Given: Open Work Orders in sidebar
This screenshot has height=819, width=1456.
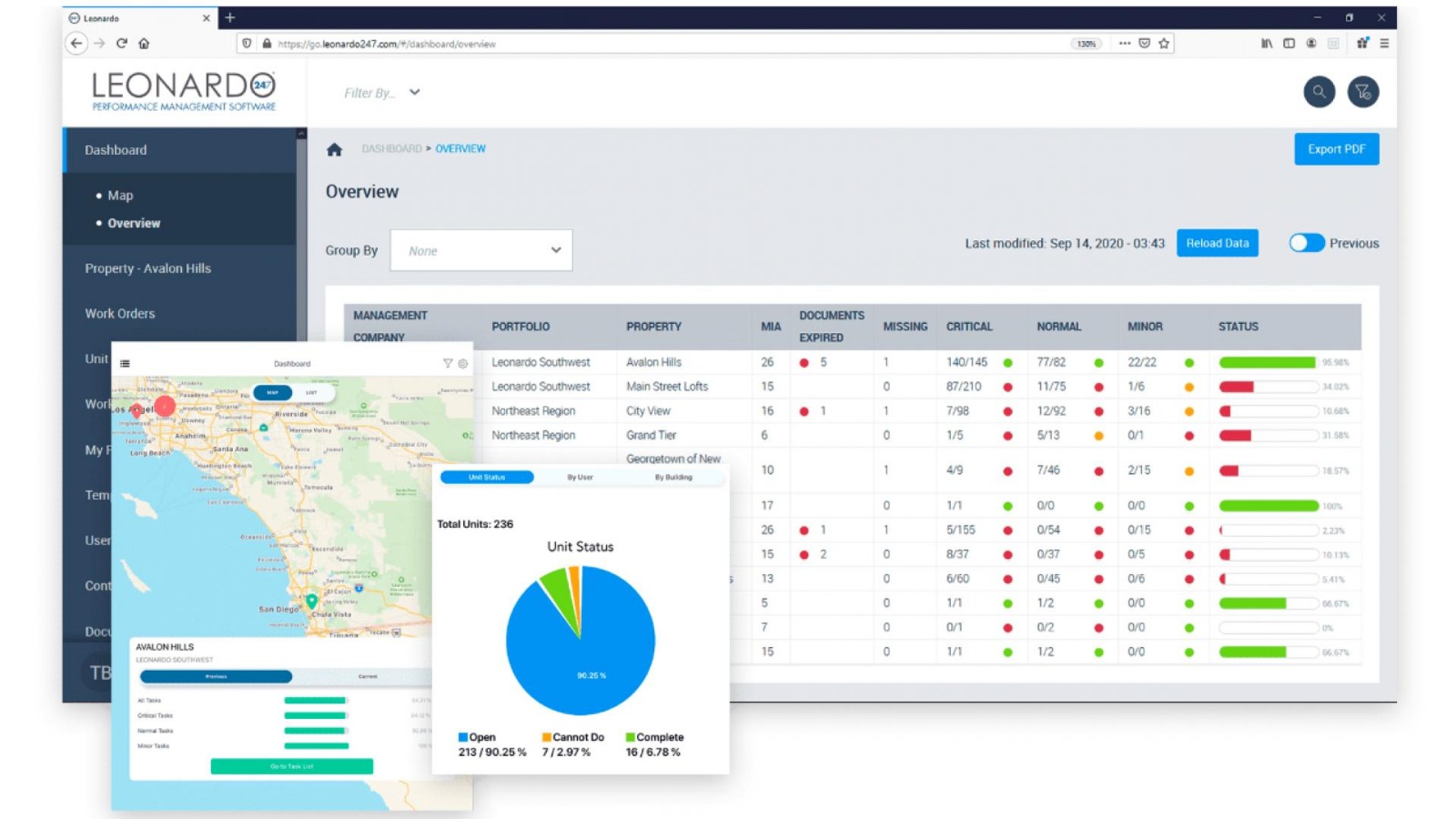Looking at the screenshot, I should pyautogui.click(x=120, y=313).
